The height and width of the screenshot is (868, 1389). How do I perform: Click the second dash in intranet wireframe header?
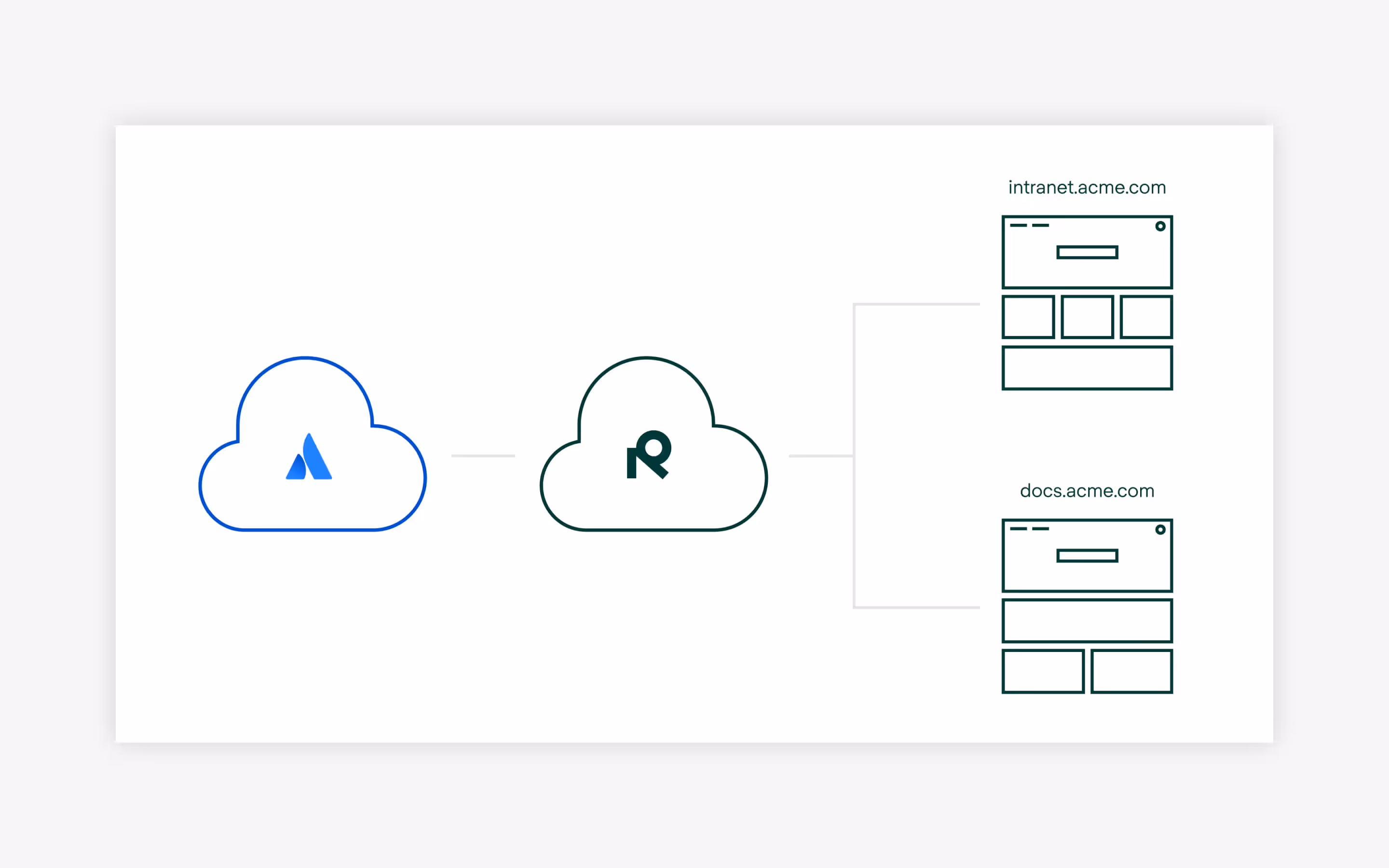1041,226
